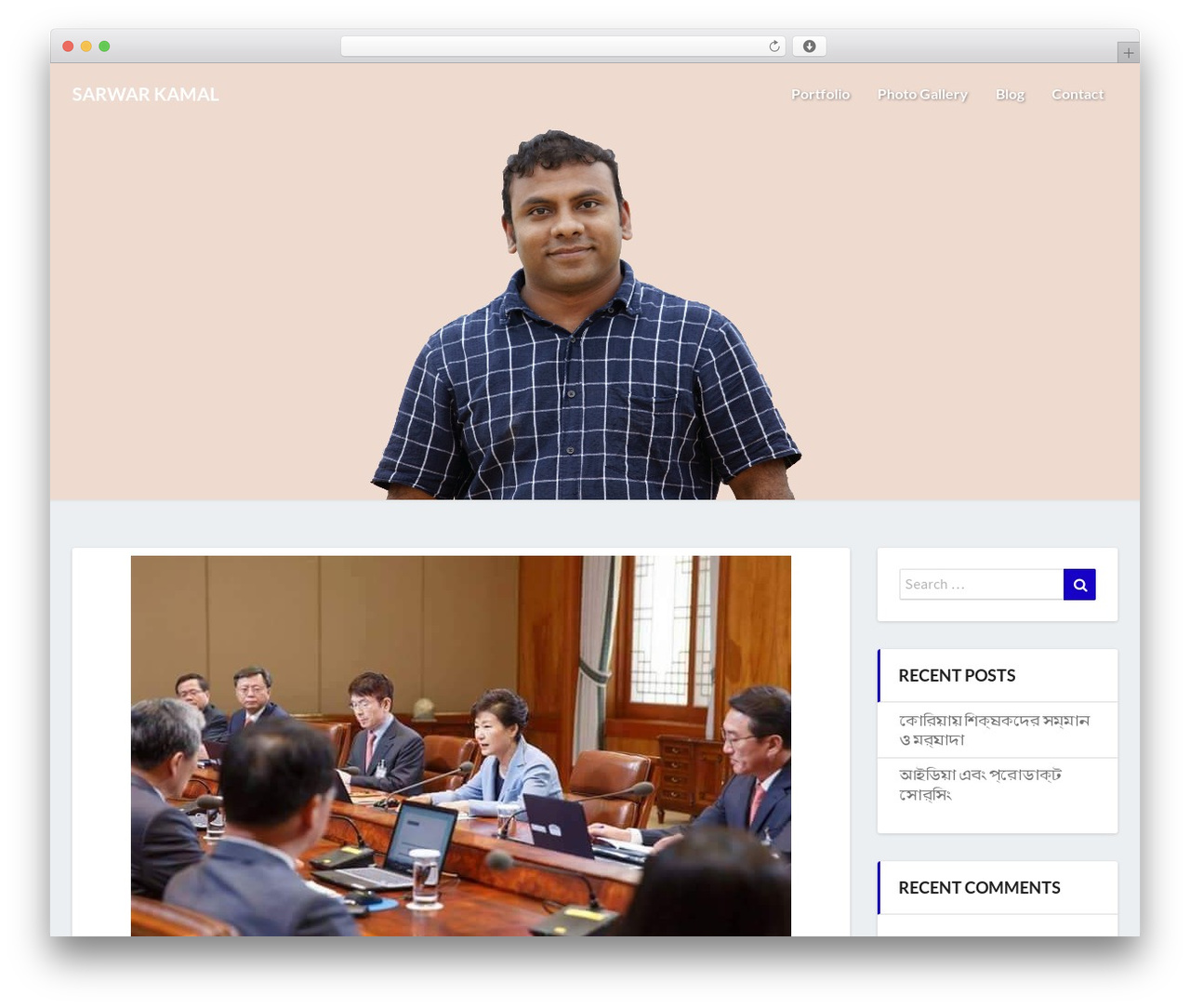
Task: Open the recent post about Korean teachers' respect
Action: pos(994,730)
